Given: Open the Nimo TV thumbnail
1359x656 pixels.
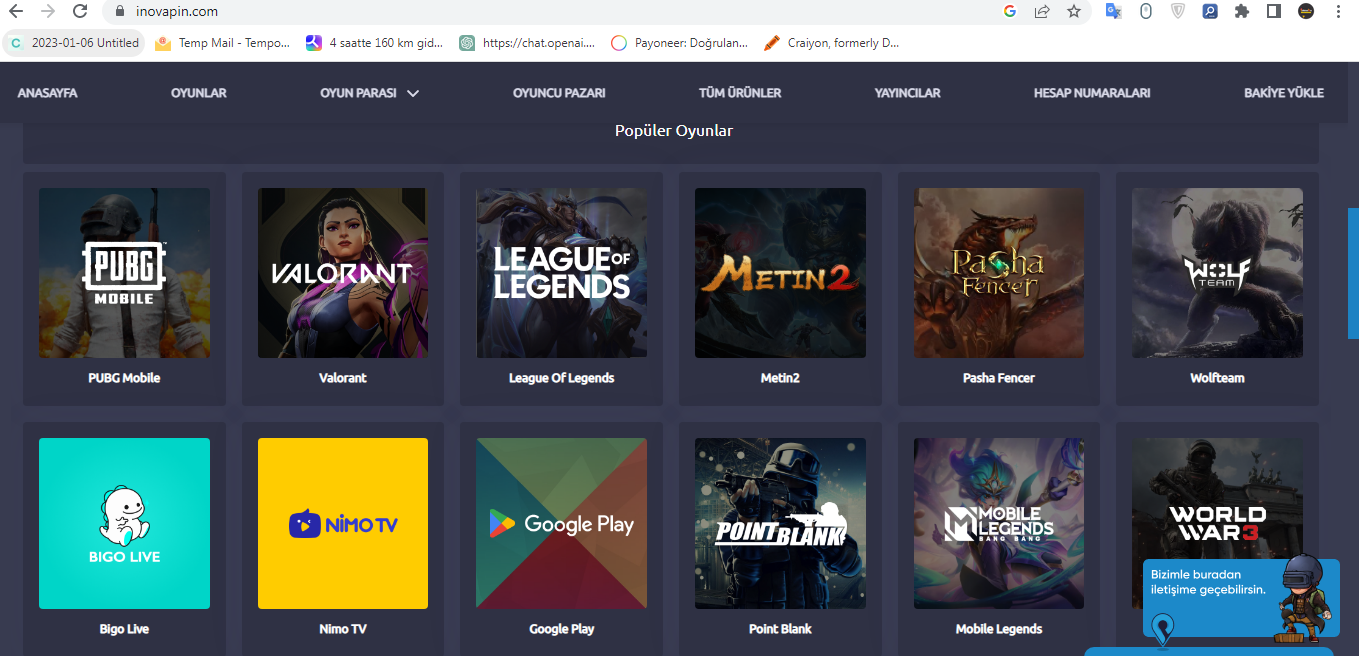Looking at the screenshot, I should click(x=343, y=523).
